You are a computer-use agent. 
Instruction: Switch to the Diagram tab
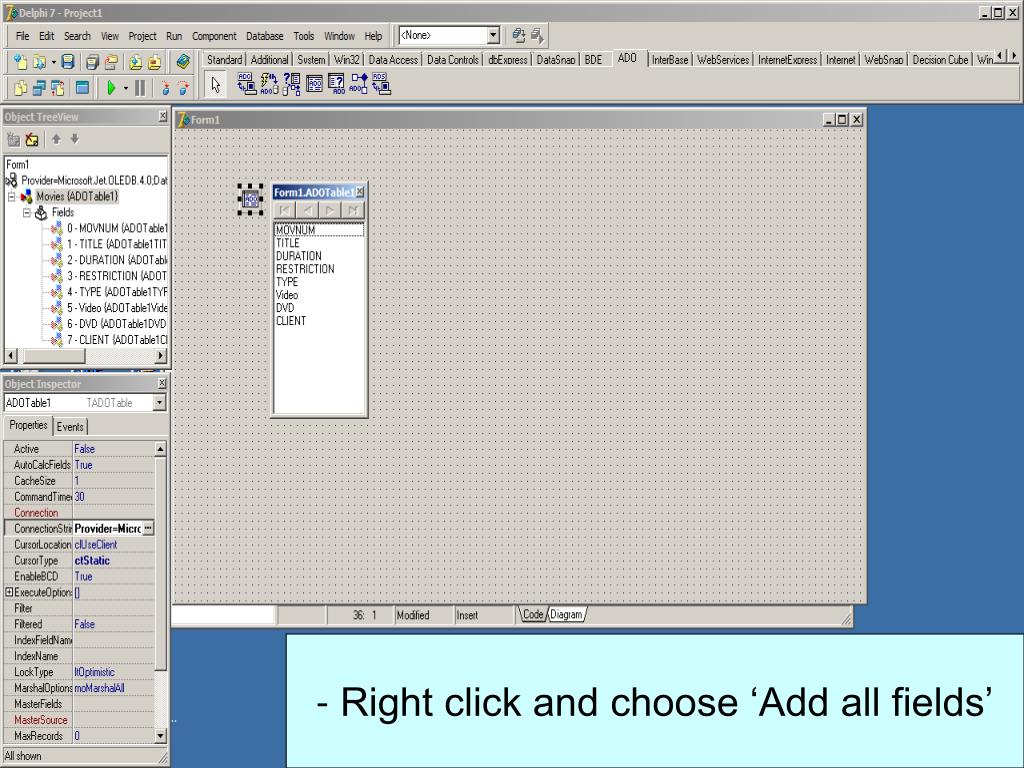[566, 615]
